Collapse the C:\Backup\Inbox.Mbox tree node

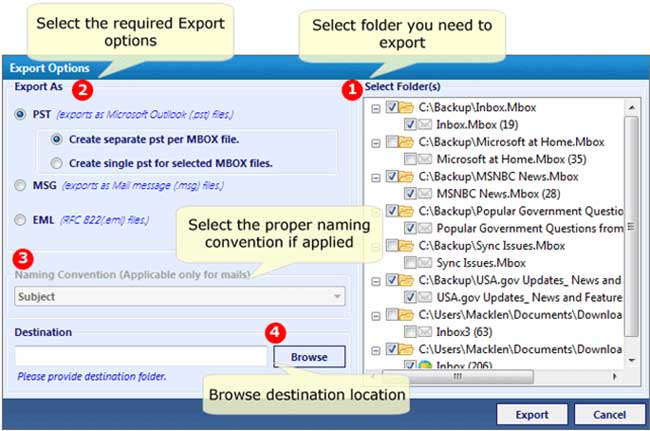point(376,109)
